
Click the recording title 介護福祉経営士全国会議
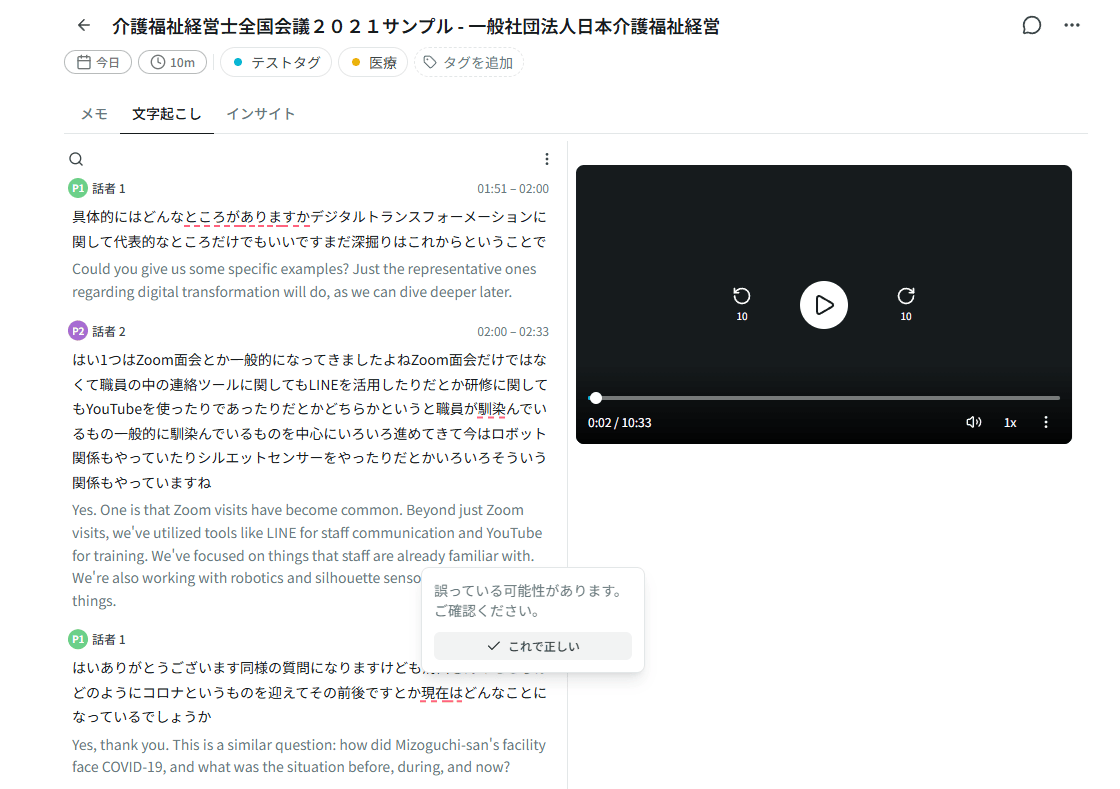pos(416,26)
